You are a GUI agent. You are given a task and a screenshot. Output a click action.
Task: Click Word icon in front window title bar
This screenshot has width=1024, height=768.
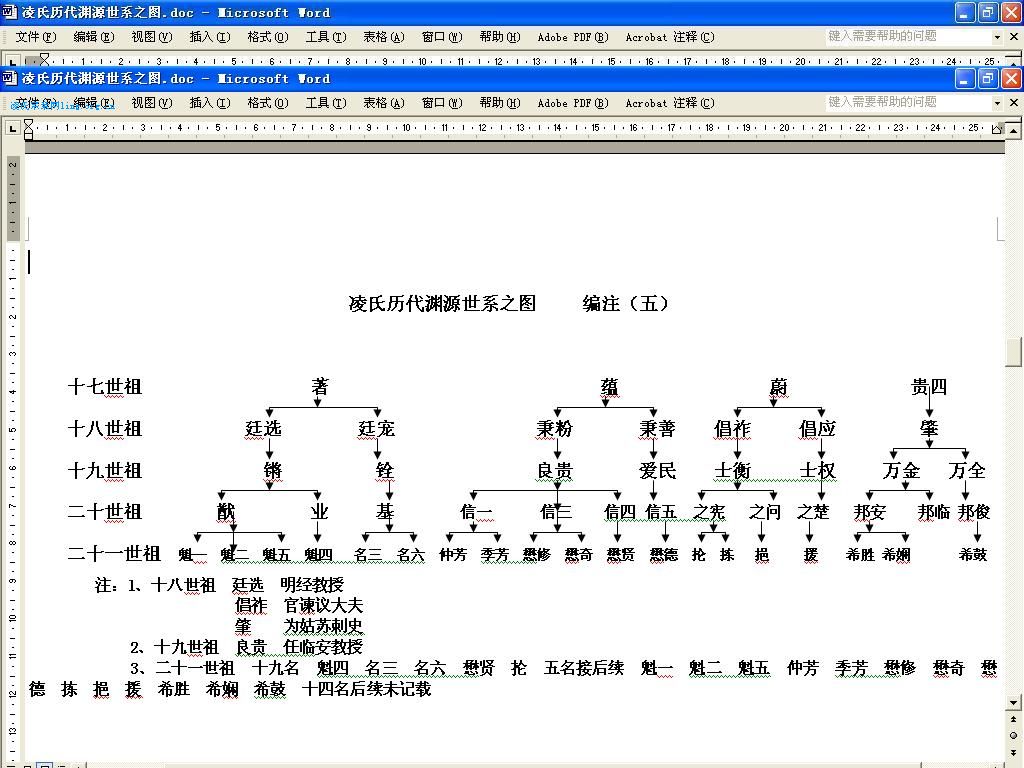point(9,78)
